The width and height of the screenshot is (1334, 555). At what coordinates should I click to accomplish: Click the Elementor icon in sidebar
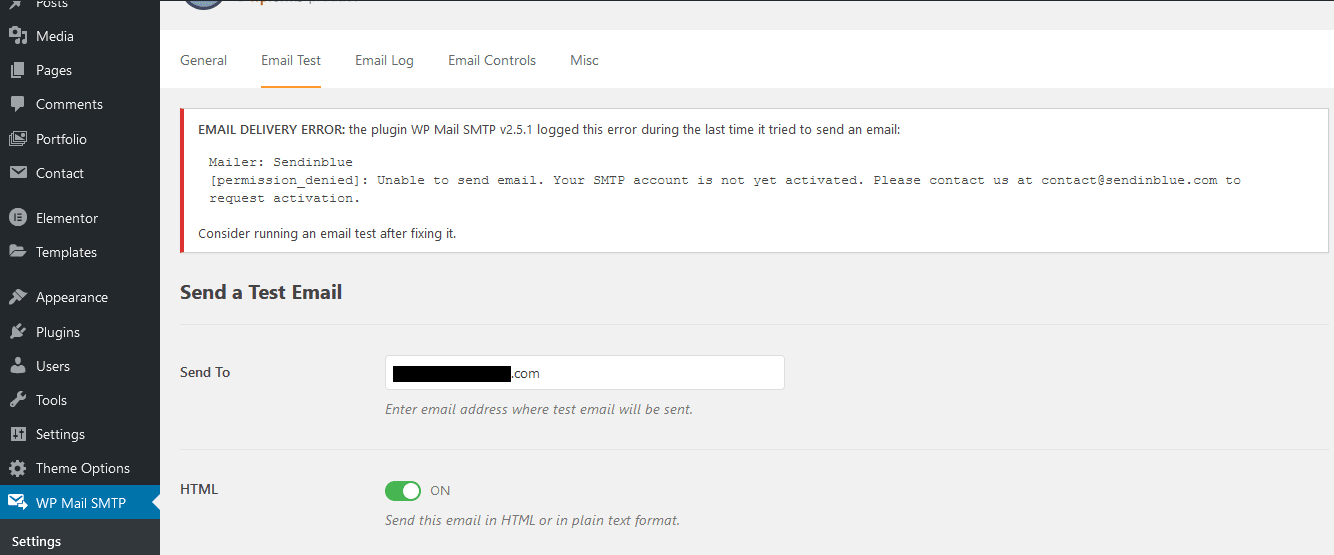point(18,218)
